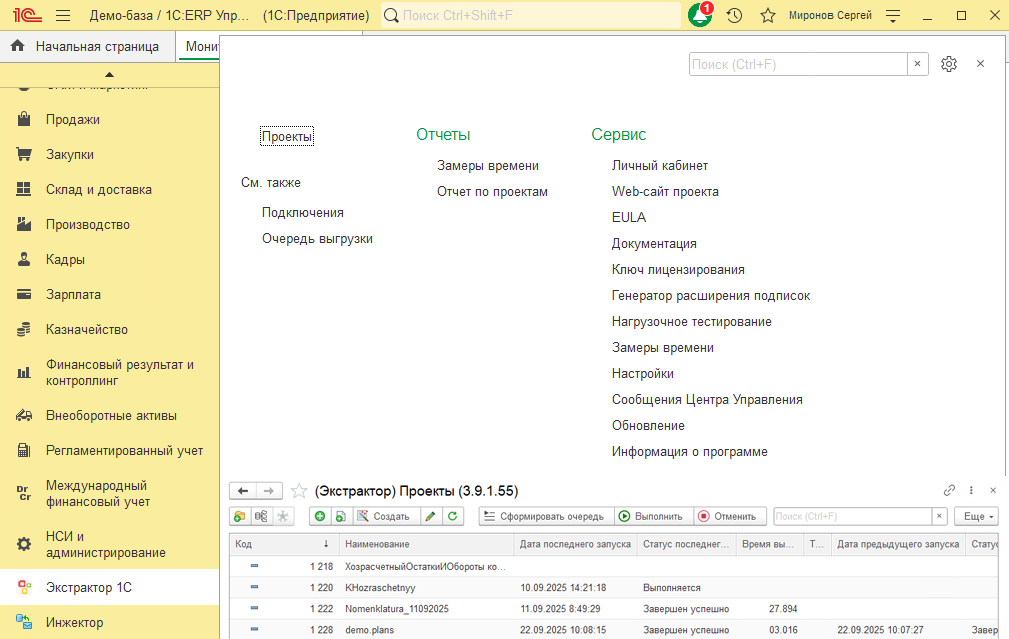Image resolution: width=1009 pixels, height=639 pixels.
Task: Click the Кадры person icon
Action: [x=24, y=259]
